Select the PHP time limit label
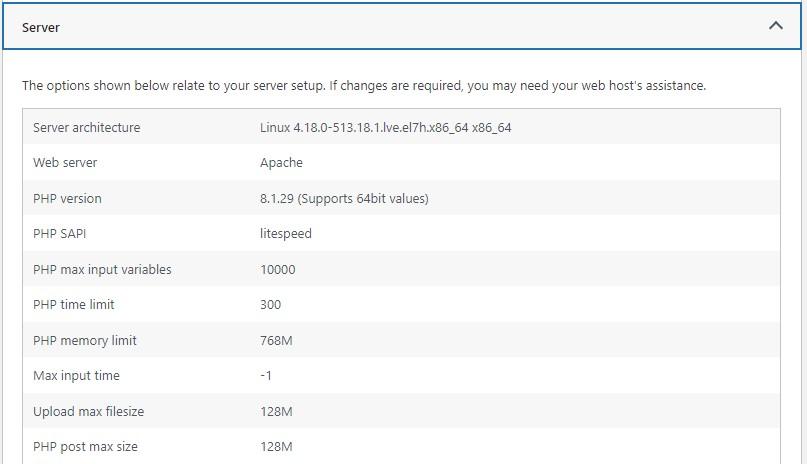 [74, 305]
